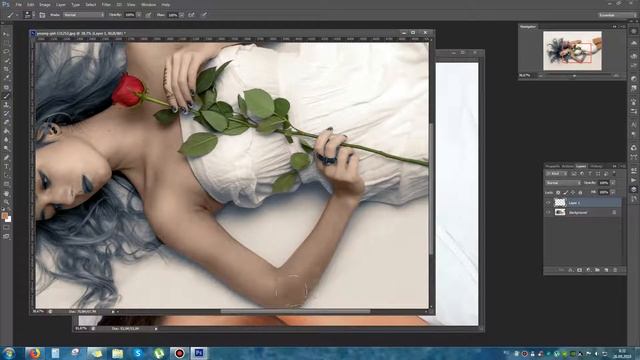Image resolution: width=640 pixels, height=360 pixels.
Task: Select the Paint Bucket tool
Action: click(x=6, y=131)
